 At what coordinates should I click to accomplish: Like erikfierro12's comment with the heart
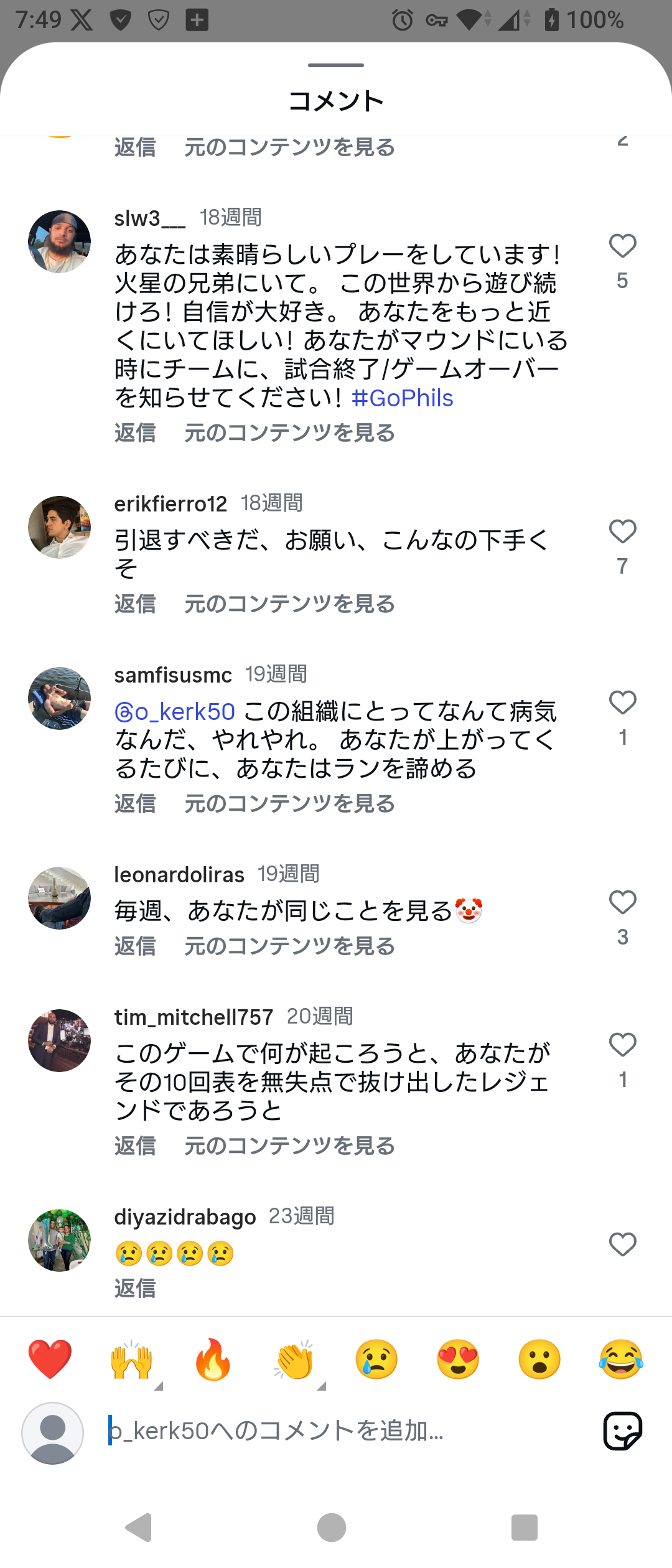coord(622,532)
